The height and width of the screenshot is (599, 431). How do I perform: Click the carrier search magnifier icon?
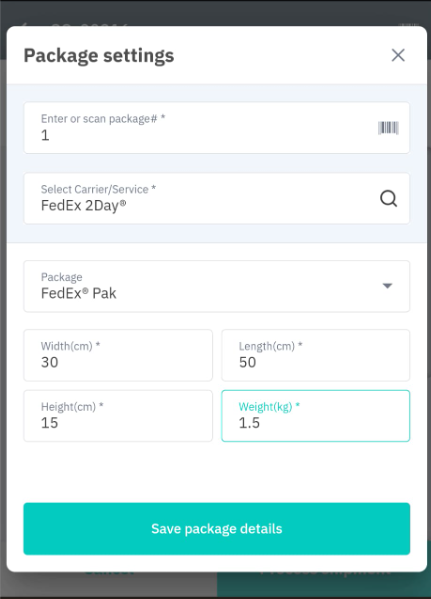point(388,199)
